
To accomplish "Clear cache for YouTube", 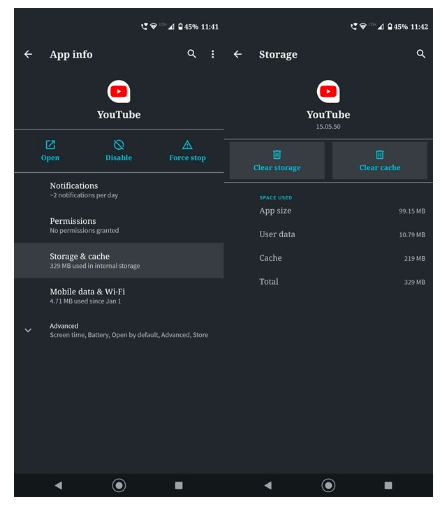I will pos(380,160).
